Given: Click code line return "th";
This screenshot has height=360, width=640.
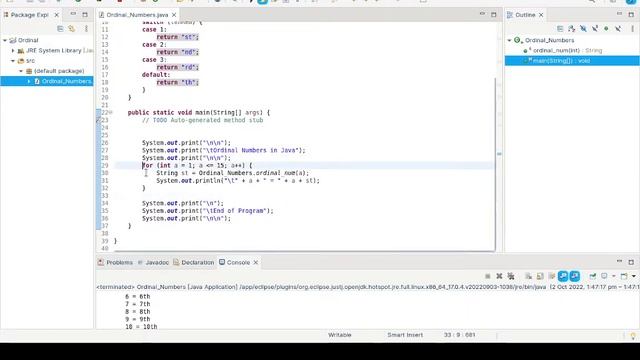Looking at the screenshot, I should click(178, 82).
